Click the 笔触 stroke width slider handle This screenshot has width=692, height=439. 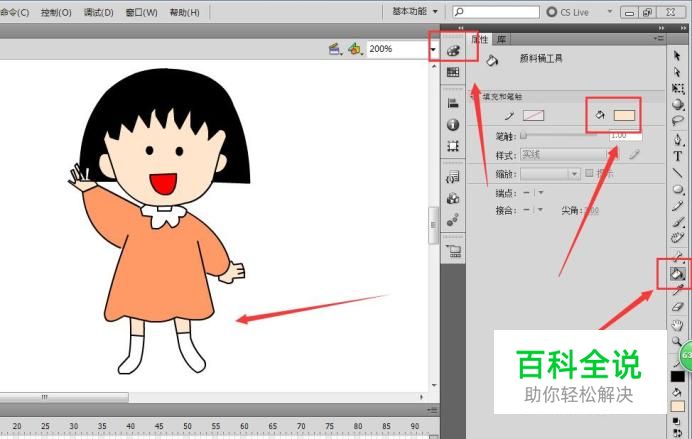pos(523,135)
